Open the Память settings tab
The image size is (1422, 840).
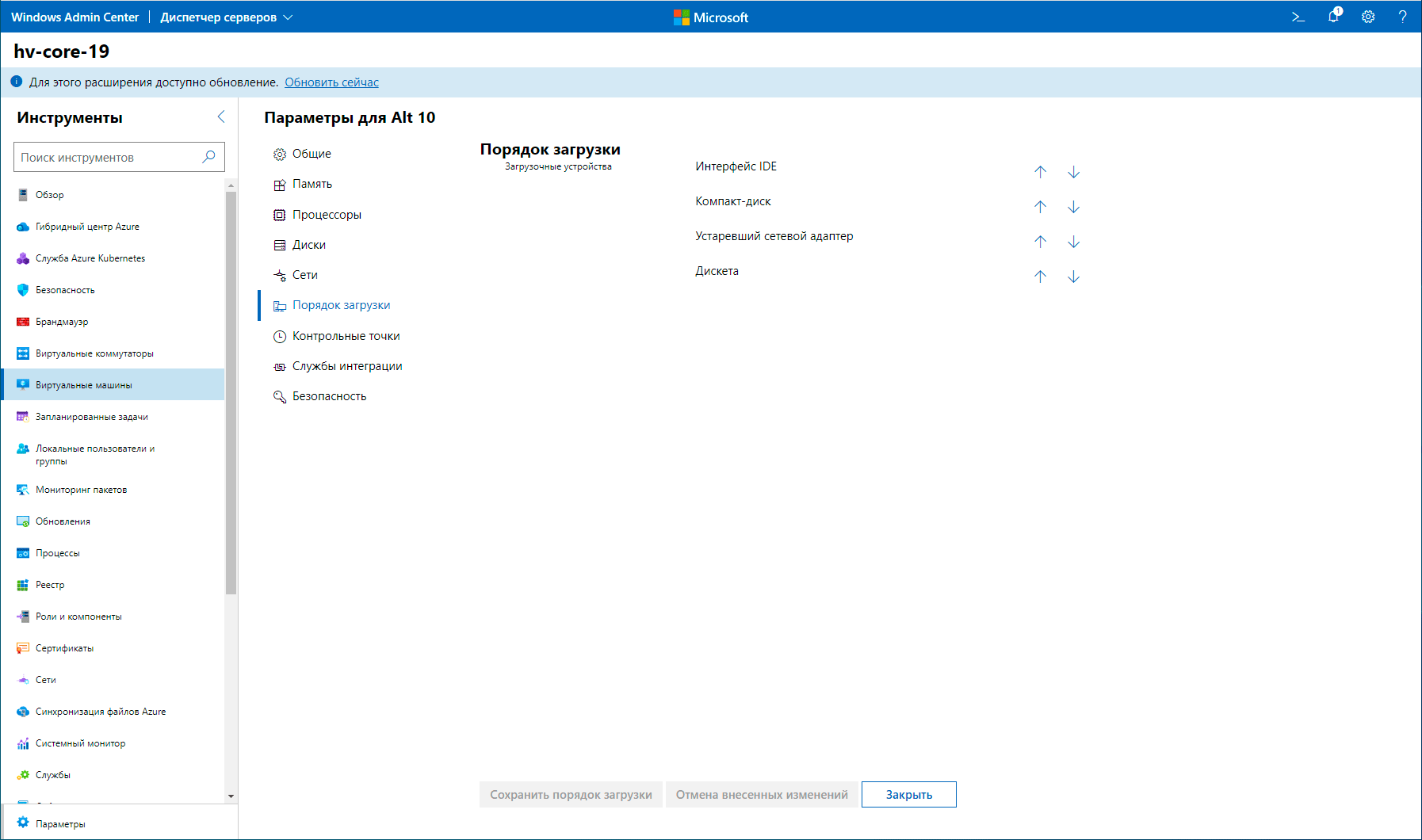[x=312, y=184]
